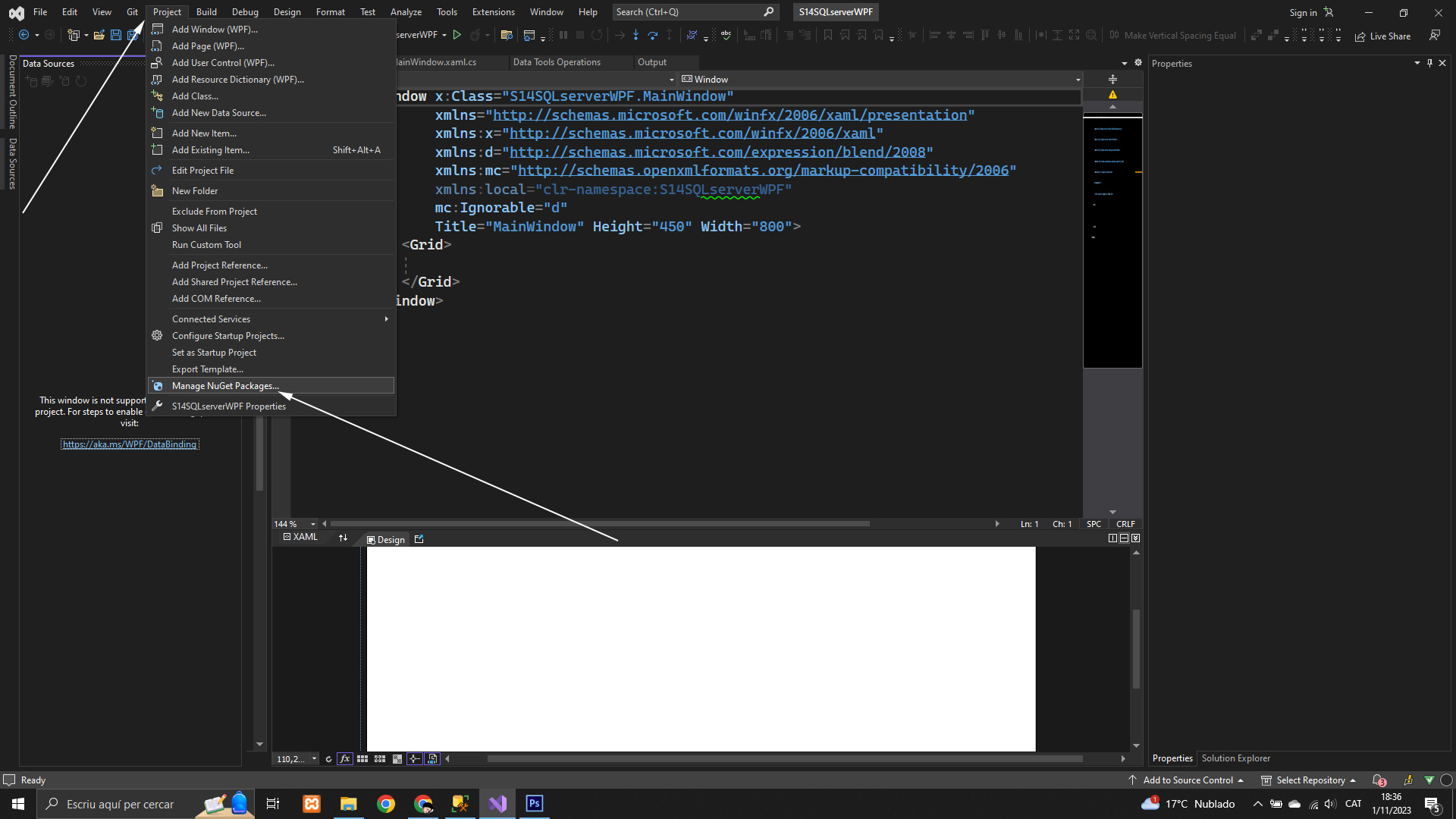Screen dimensions: 1456x819
Task: Click the Save file toolbar icon
Action: click(x=116, y=35)
